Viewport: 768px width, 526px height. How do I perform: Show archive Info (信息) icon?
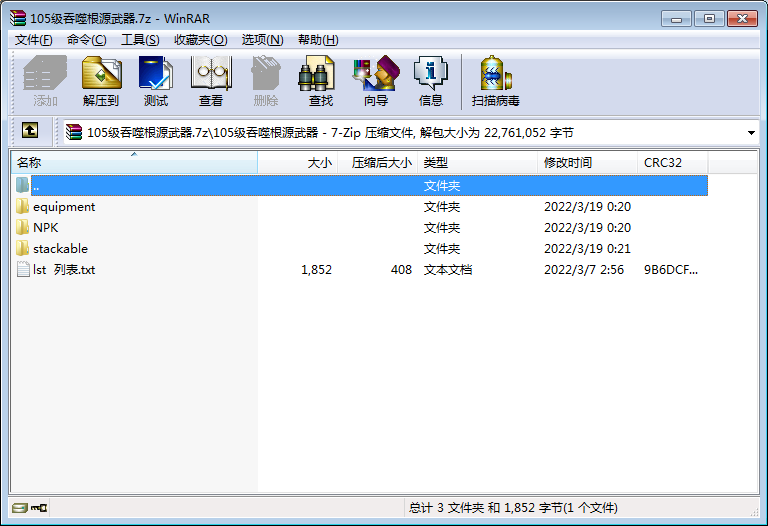(431, 81)
